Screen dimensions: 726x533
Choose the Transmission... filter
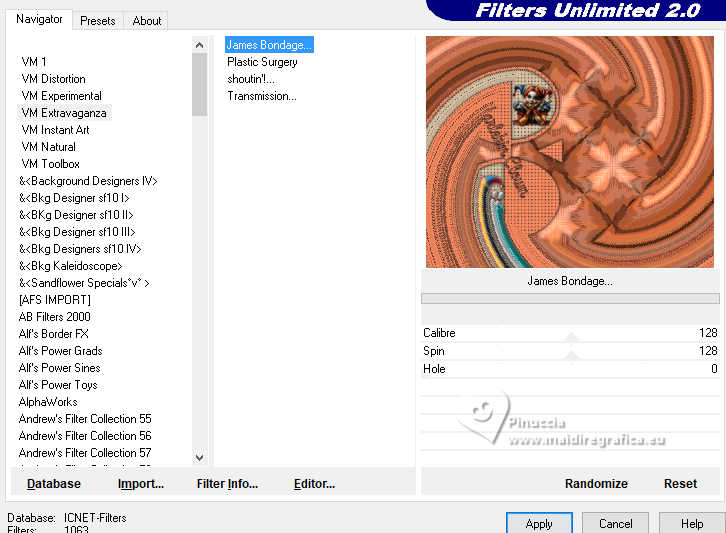(262, 96)
